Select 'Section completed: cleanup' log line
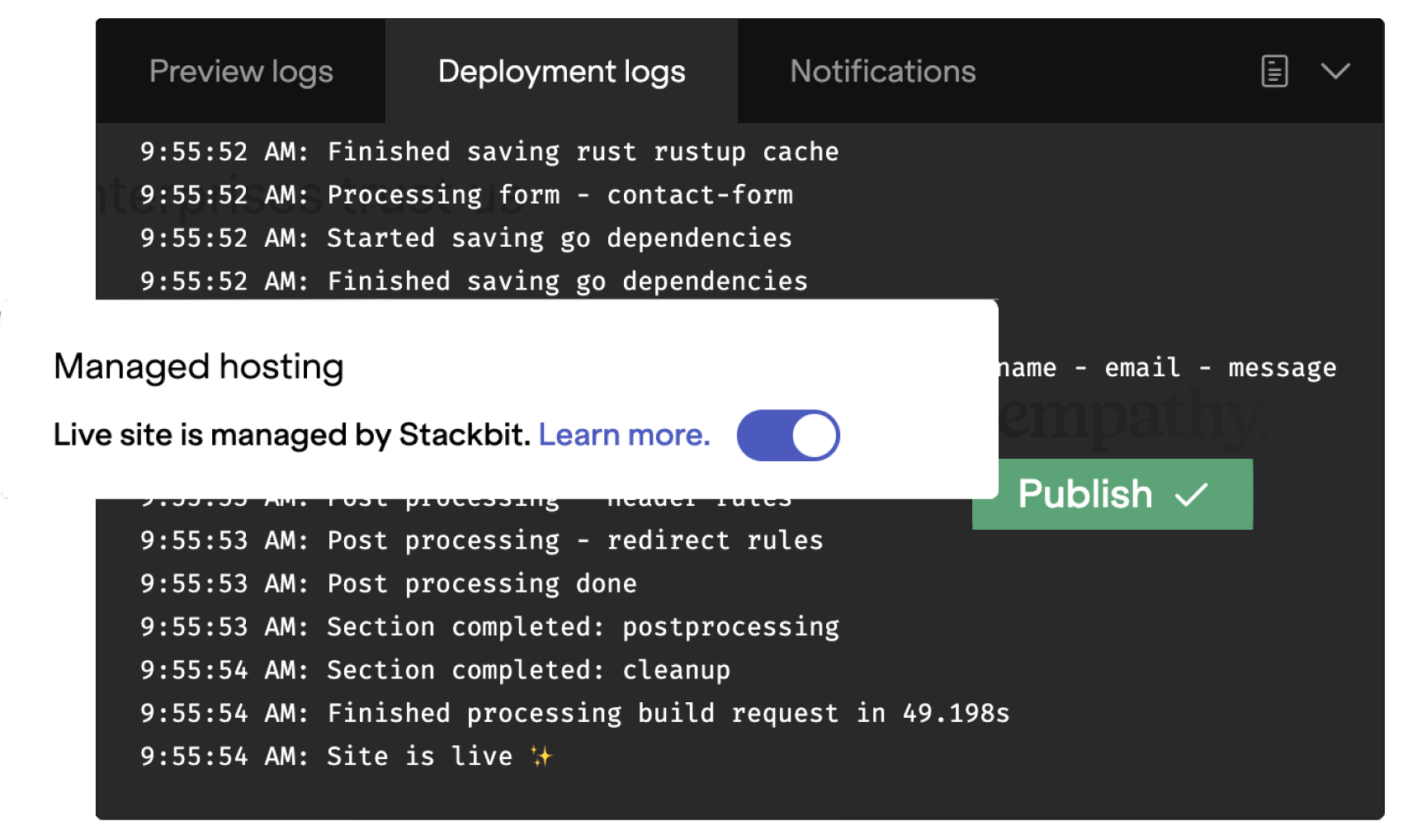The height and width of the screenshot is (840, 1403). (x=435, y=670)
